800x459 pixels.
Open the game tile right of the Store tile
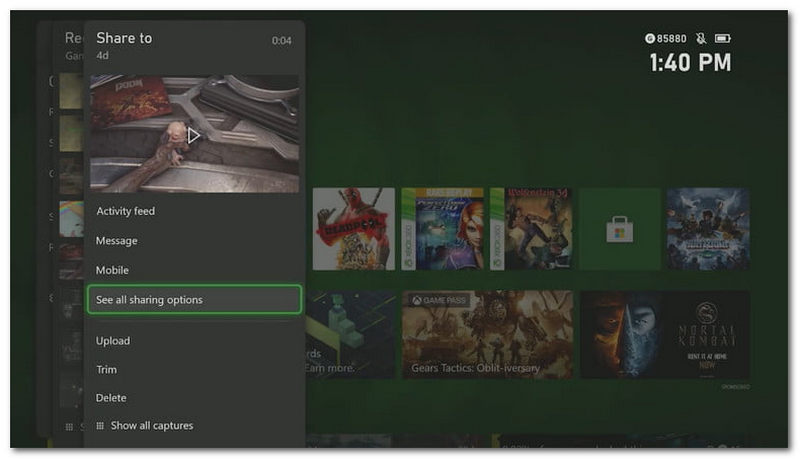708,229
